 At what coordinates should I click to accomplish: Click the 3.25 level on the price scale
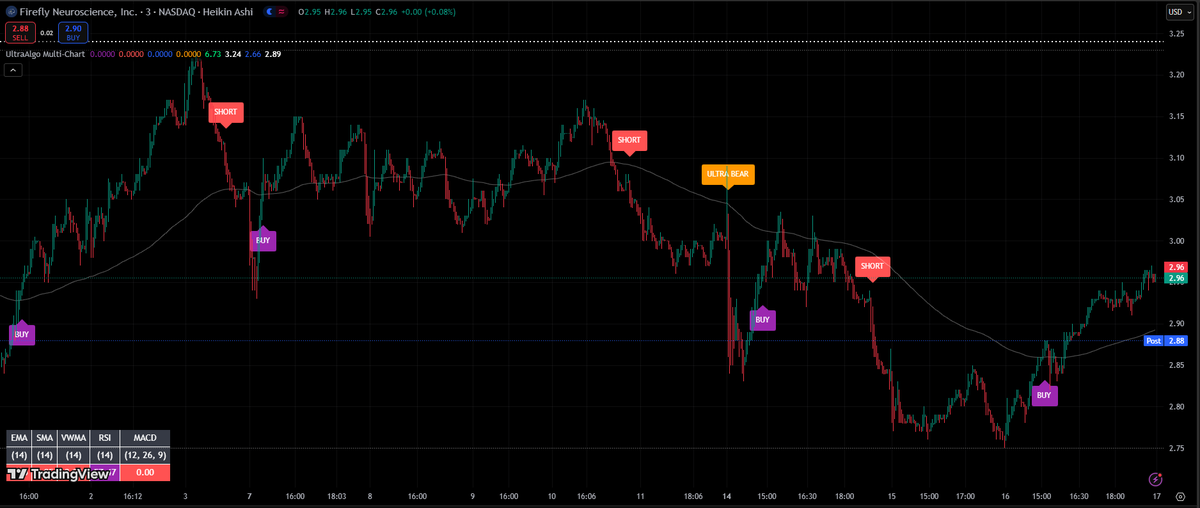coord(1176,33)
